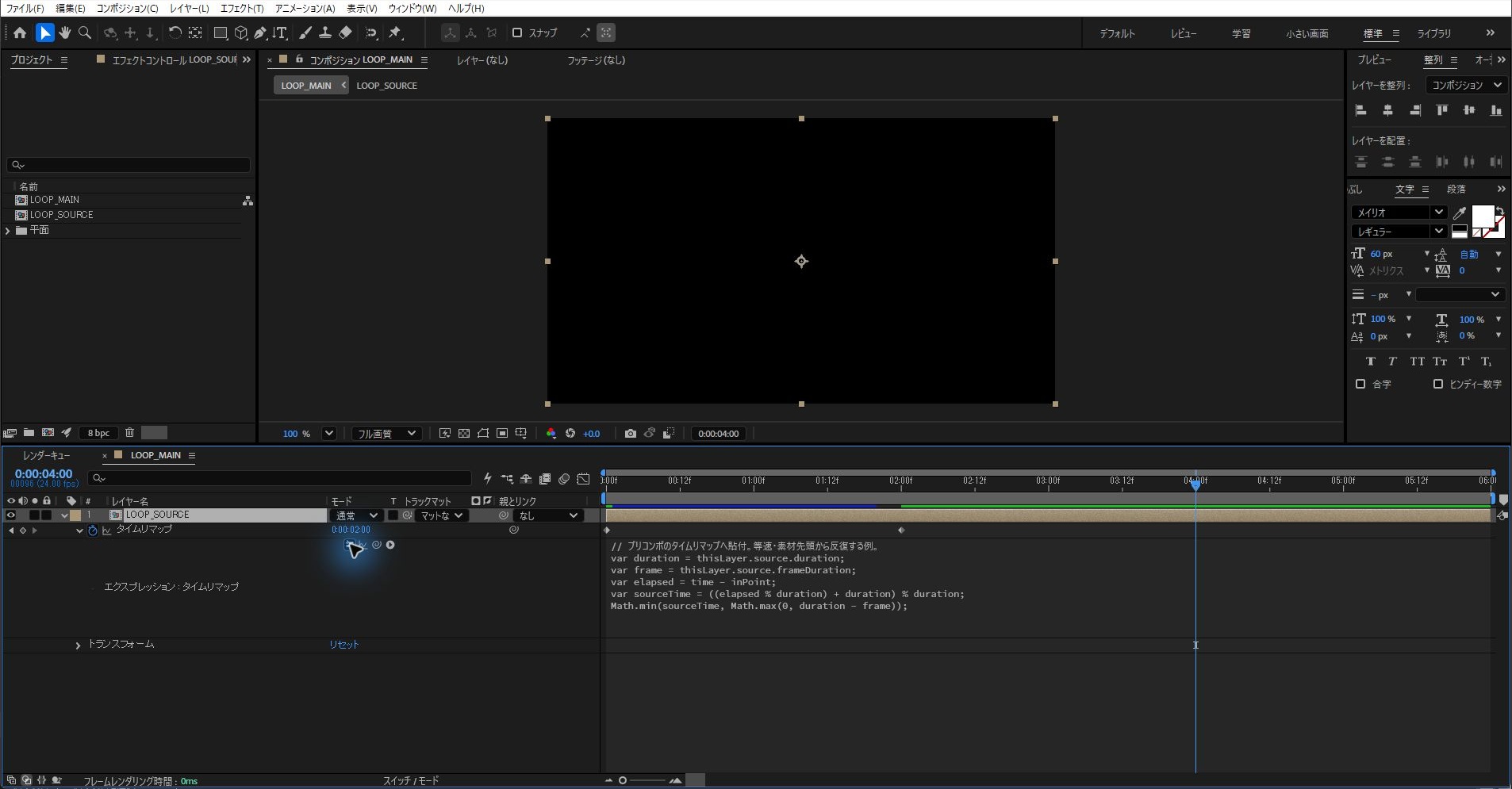Toggle faux bold text style button
Image resolution: width=1512 pixels, height=789 pixels.
[x=1370, y=361]
